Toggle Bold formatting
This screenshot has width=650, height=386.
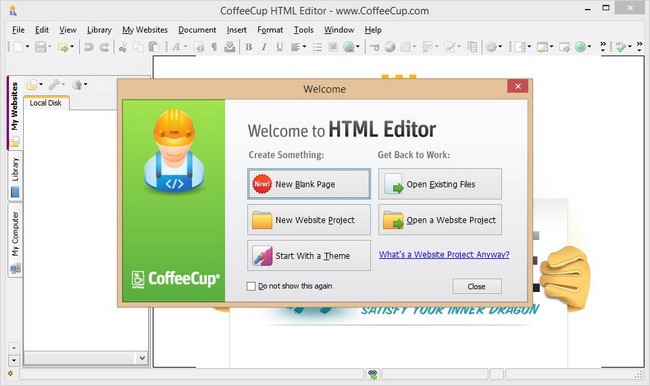249,47
